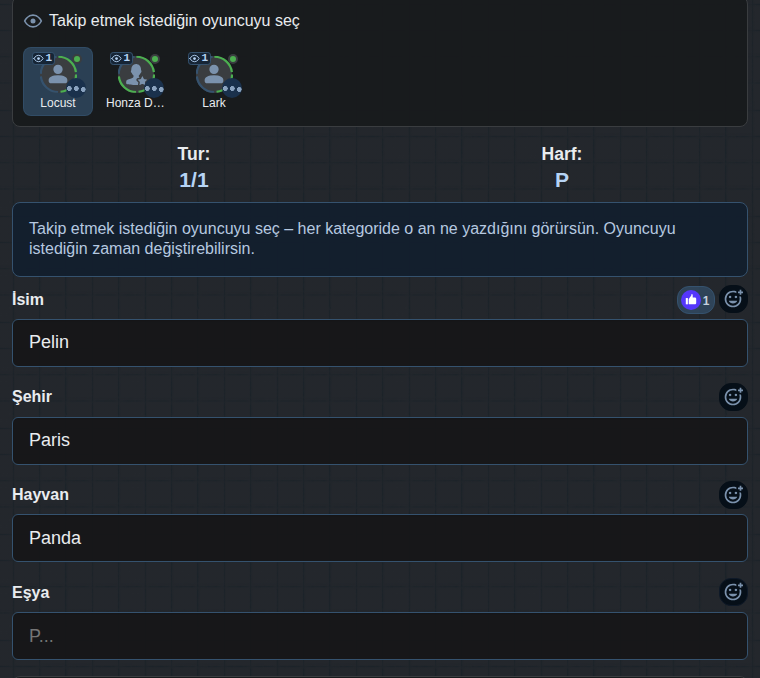Image resolution: width=760 pixels, height=678 pixels.
Task: Select Lark player avatar to follow
Action: 214,81
